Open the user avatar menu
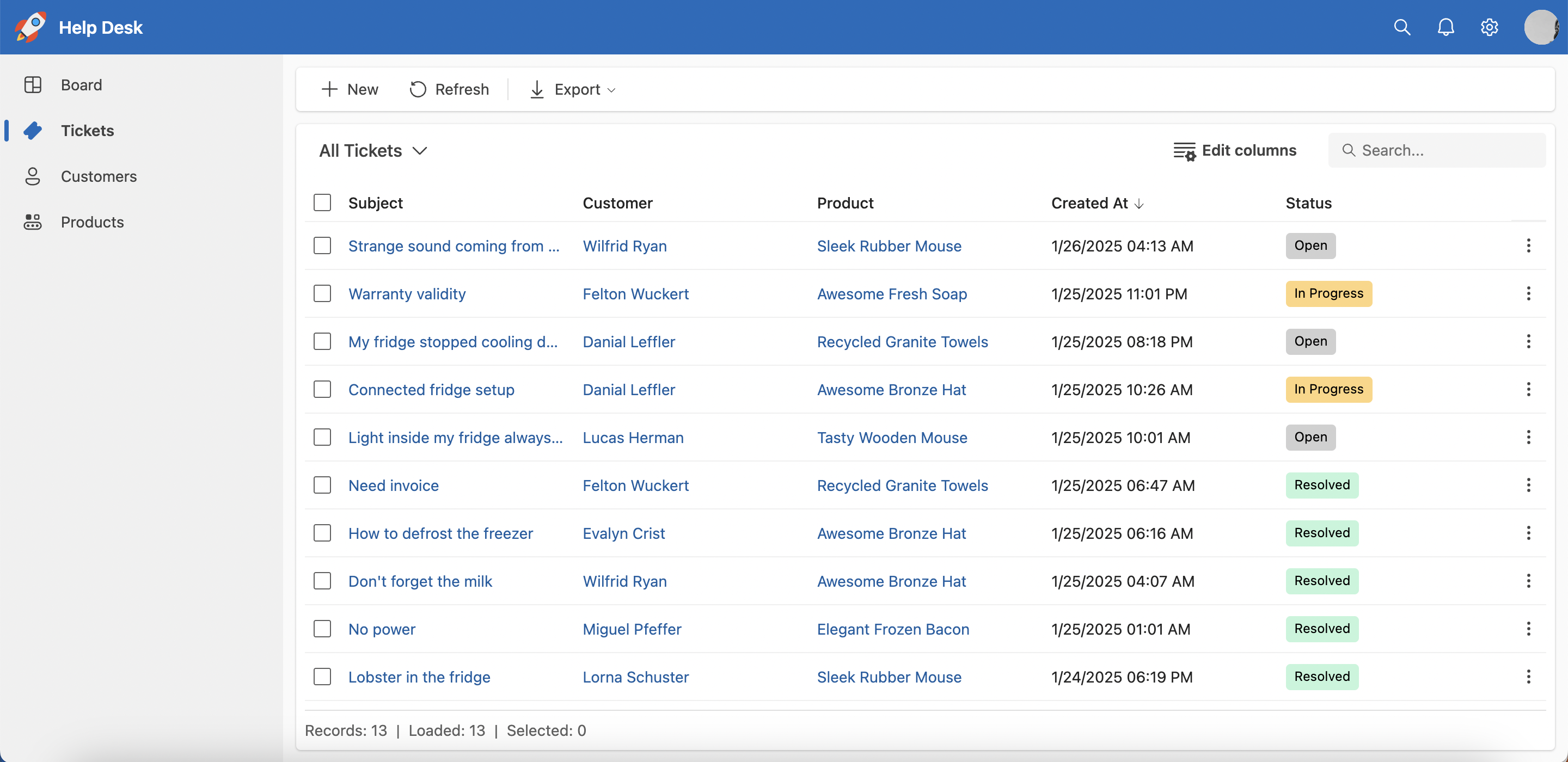This screenshot has height=762, width=1568. [x=1541, y=27]
